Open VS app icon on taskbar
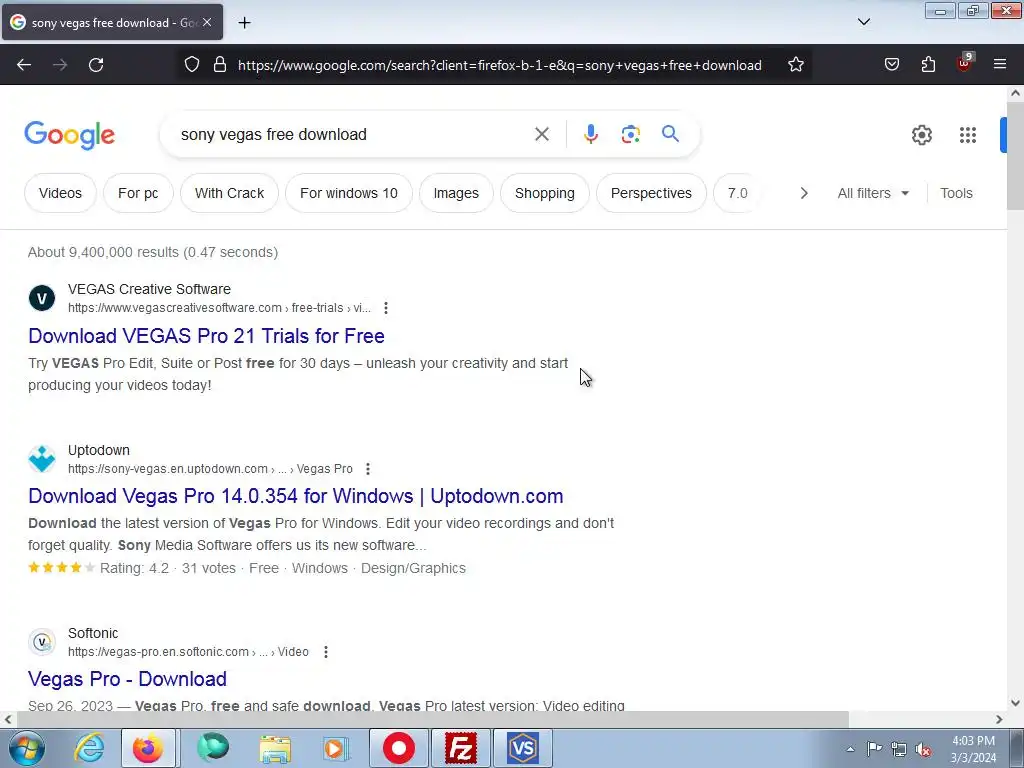1024x768 pixels. tap(522, 748)
